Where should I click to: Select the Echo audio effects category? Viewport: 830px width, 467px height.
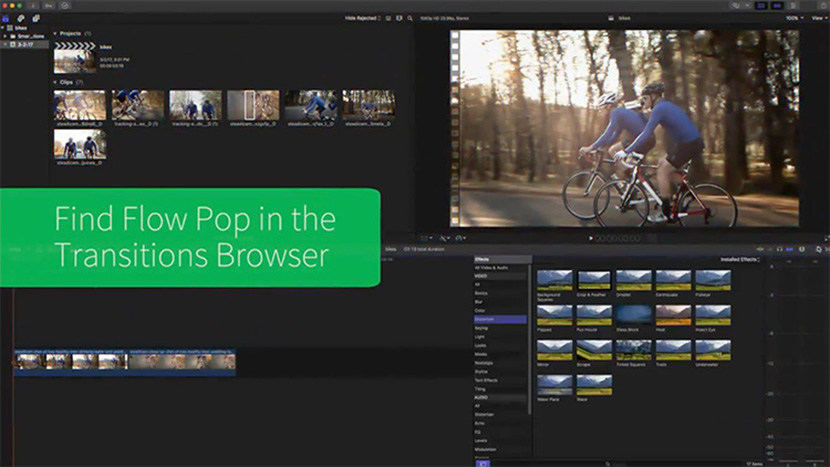[x=501, y=424]
